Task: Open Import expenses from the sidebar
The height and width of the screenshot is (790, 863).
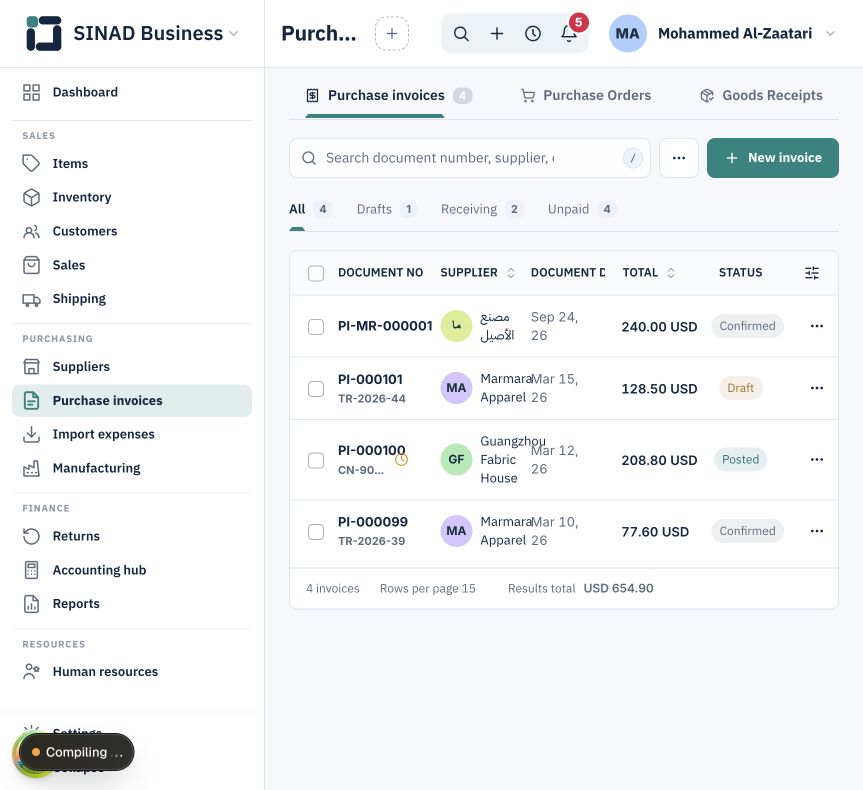Action: click(132, 434)
